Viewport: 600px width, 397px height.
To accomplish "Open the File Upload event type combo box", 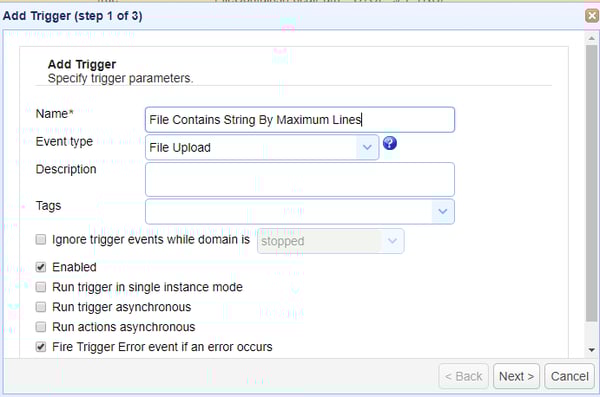I will pos(262,147).
